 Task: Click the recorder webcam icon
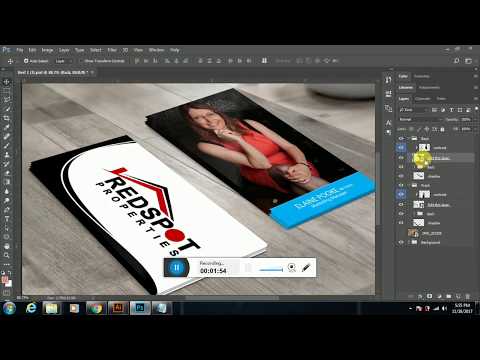291,267
